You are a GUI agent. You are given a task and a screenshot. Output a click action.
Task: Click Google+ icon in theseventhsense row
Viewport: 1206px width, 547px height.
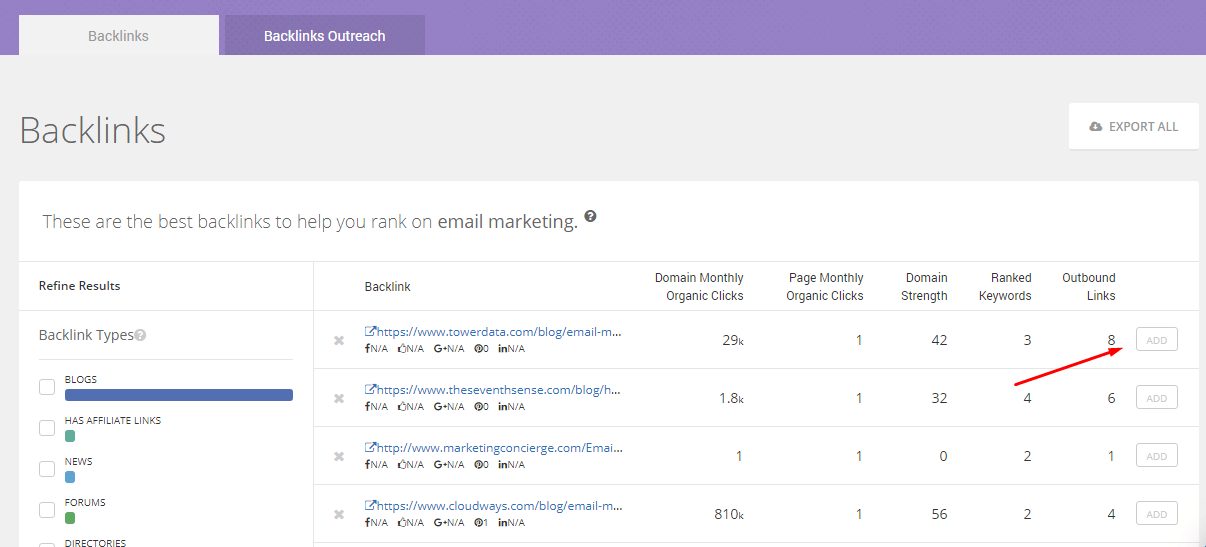(439, 407)
